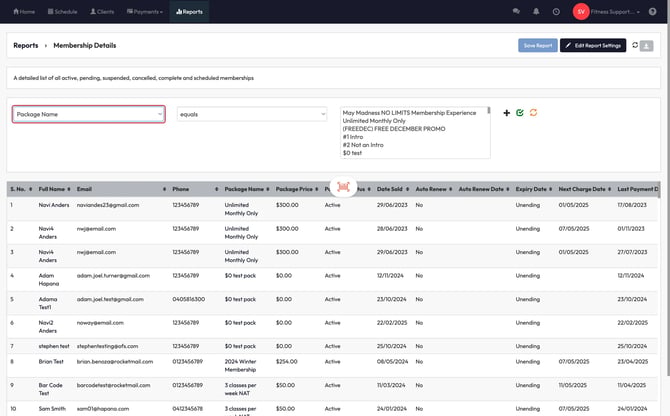Open the chat messages icon

point(516,11)
